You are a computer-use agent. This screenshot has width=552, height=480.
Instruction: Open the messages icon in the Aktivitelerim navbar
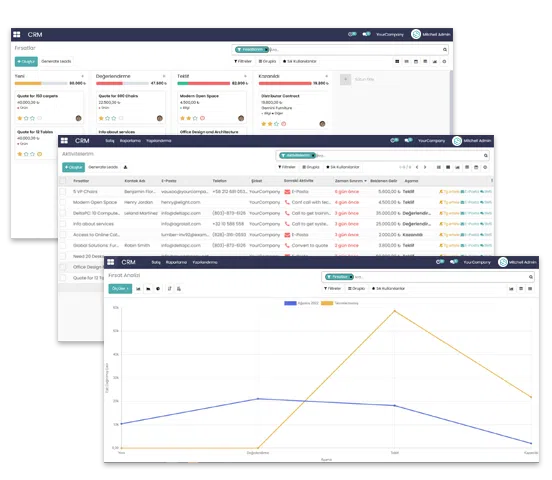[408, 141]
